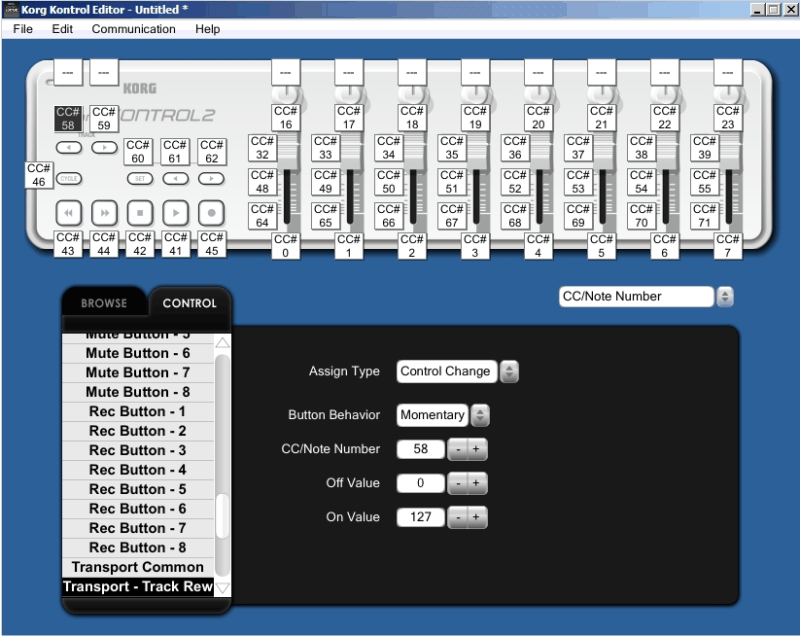This screenshot has width=800, height=636.
Task: Decrease the On Value with minus
Action: point(456,518)
